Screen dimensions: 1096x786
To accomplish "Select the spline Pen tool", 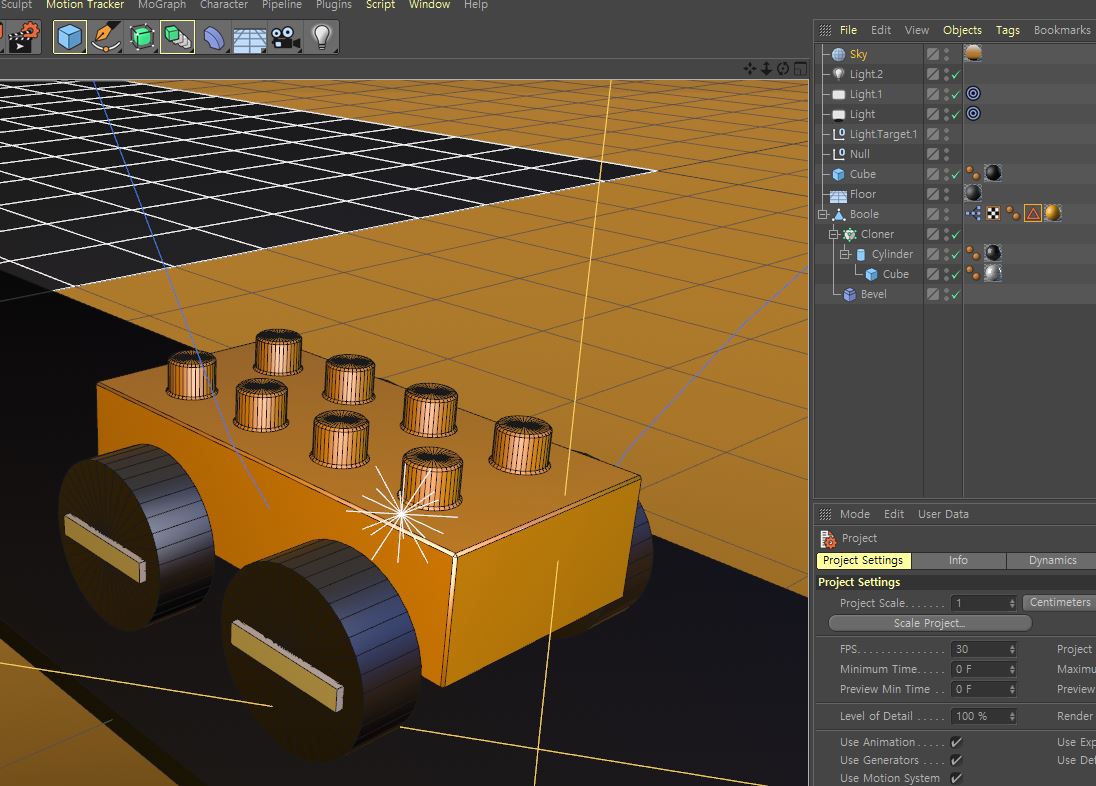I will 105,38.
